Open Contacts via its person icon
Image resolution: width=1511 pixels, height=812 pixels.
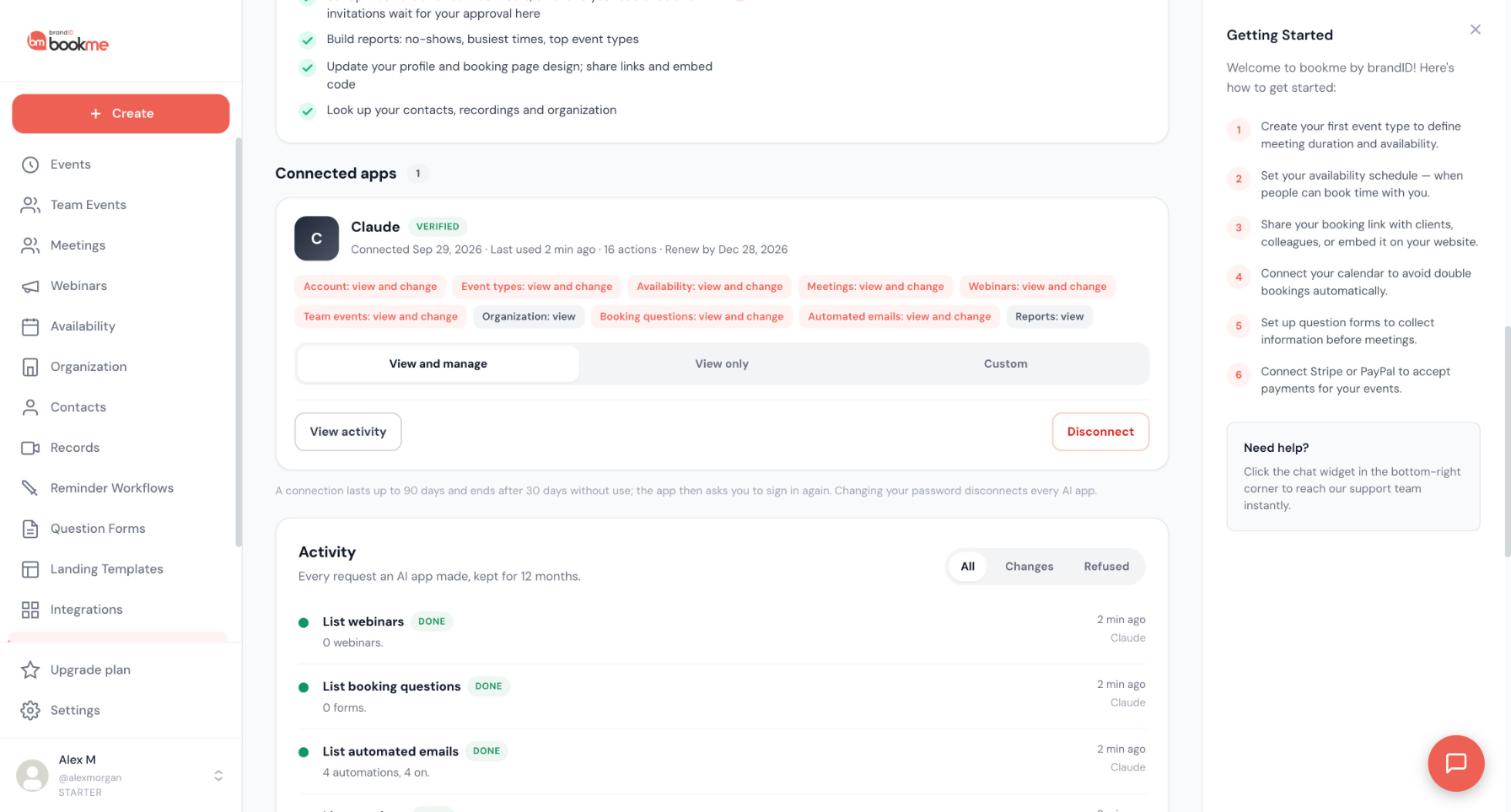30,407
